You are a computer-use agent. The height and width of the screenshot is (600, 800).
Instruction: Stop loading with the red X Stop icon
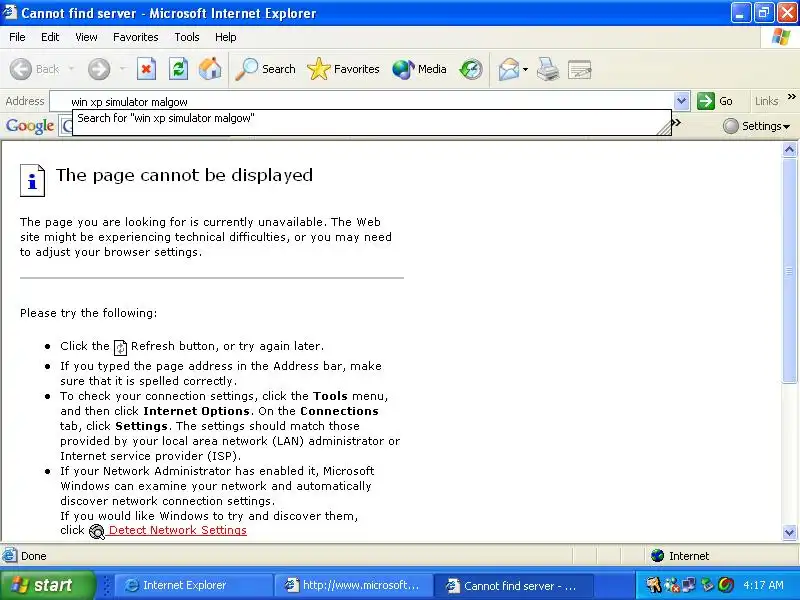tap(146, 69)
